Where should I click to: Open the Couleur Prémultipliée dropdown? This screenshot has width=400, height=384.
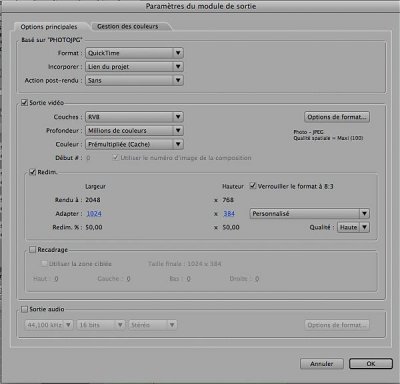134,144
